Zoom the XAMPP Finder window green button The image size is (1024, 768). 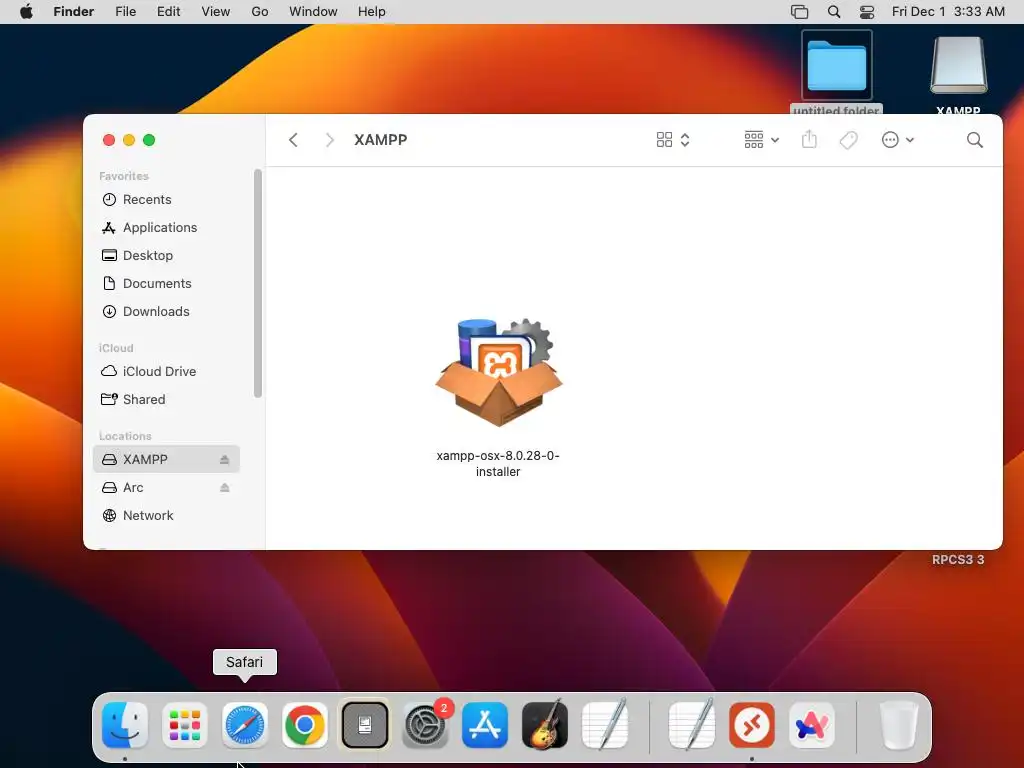(149, 140)
